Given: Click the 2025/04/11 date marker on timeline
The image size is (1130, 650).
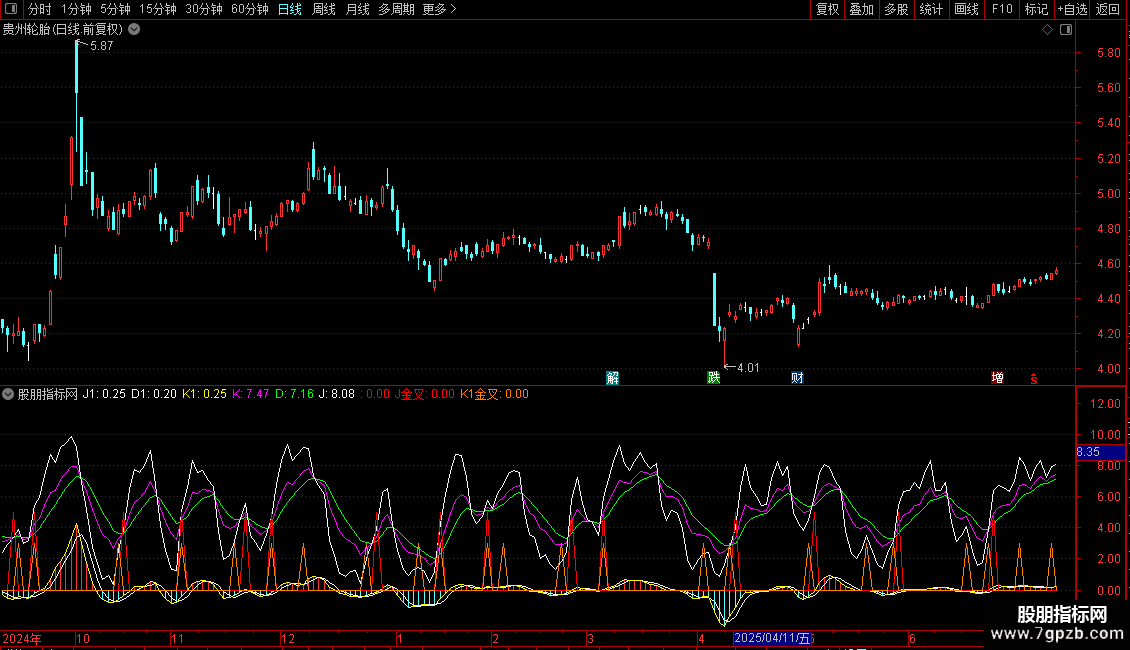Looking at the screenshot, I should tap(772, 638).
